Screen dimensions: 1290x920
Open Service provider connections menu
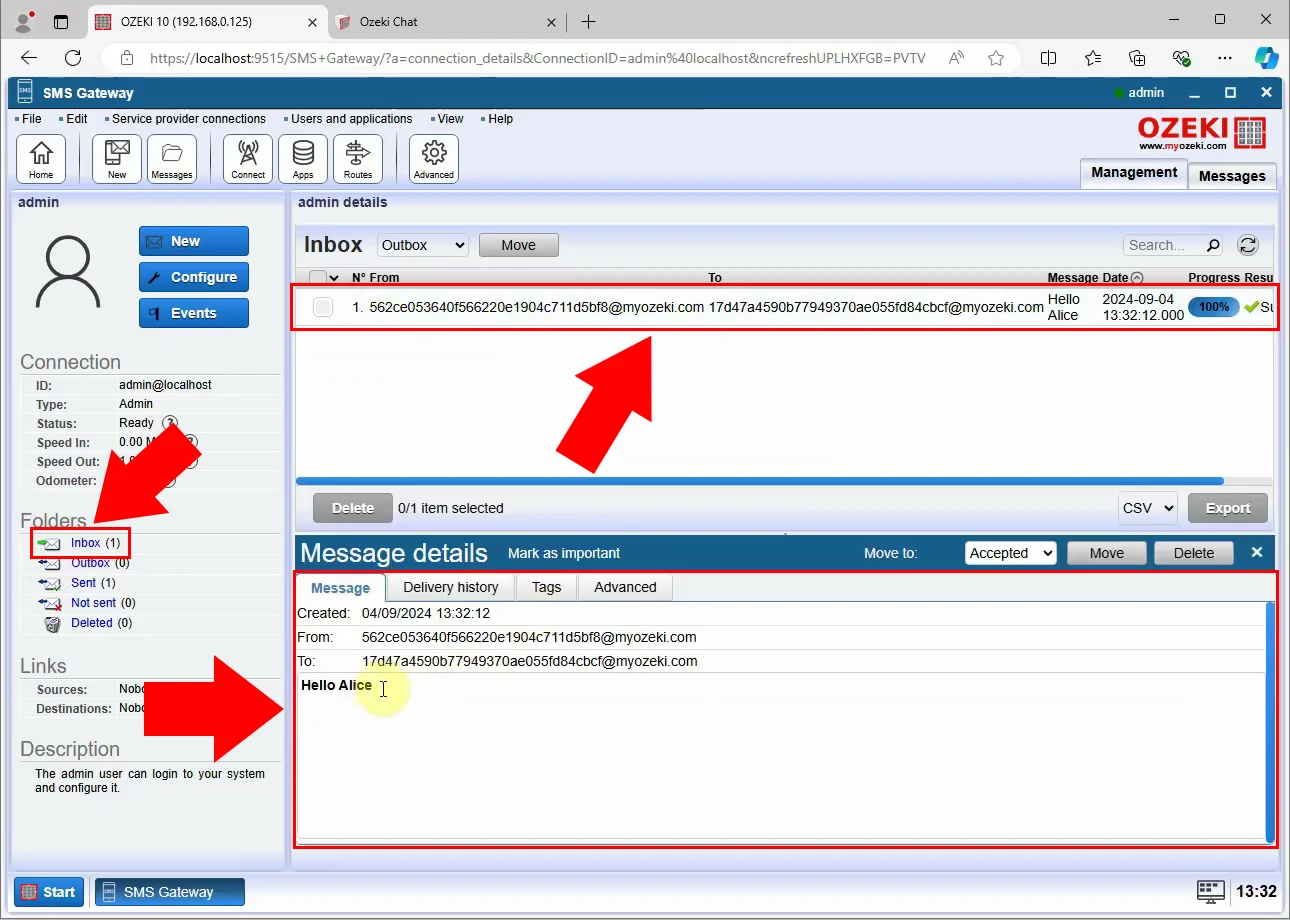(x=188, y=118)
